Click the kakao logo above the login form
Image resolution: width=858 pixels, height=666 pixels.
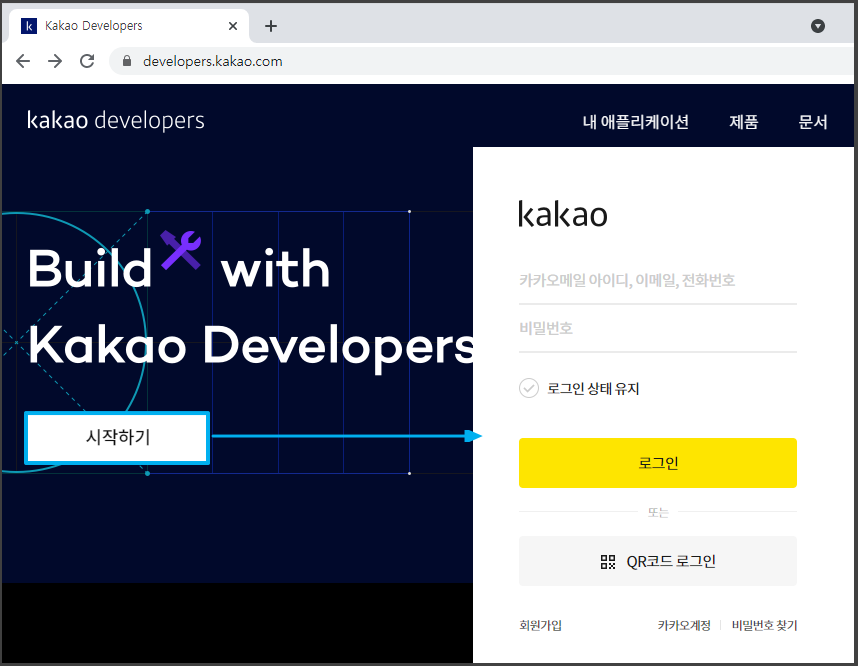tap(562, 213)
